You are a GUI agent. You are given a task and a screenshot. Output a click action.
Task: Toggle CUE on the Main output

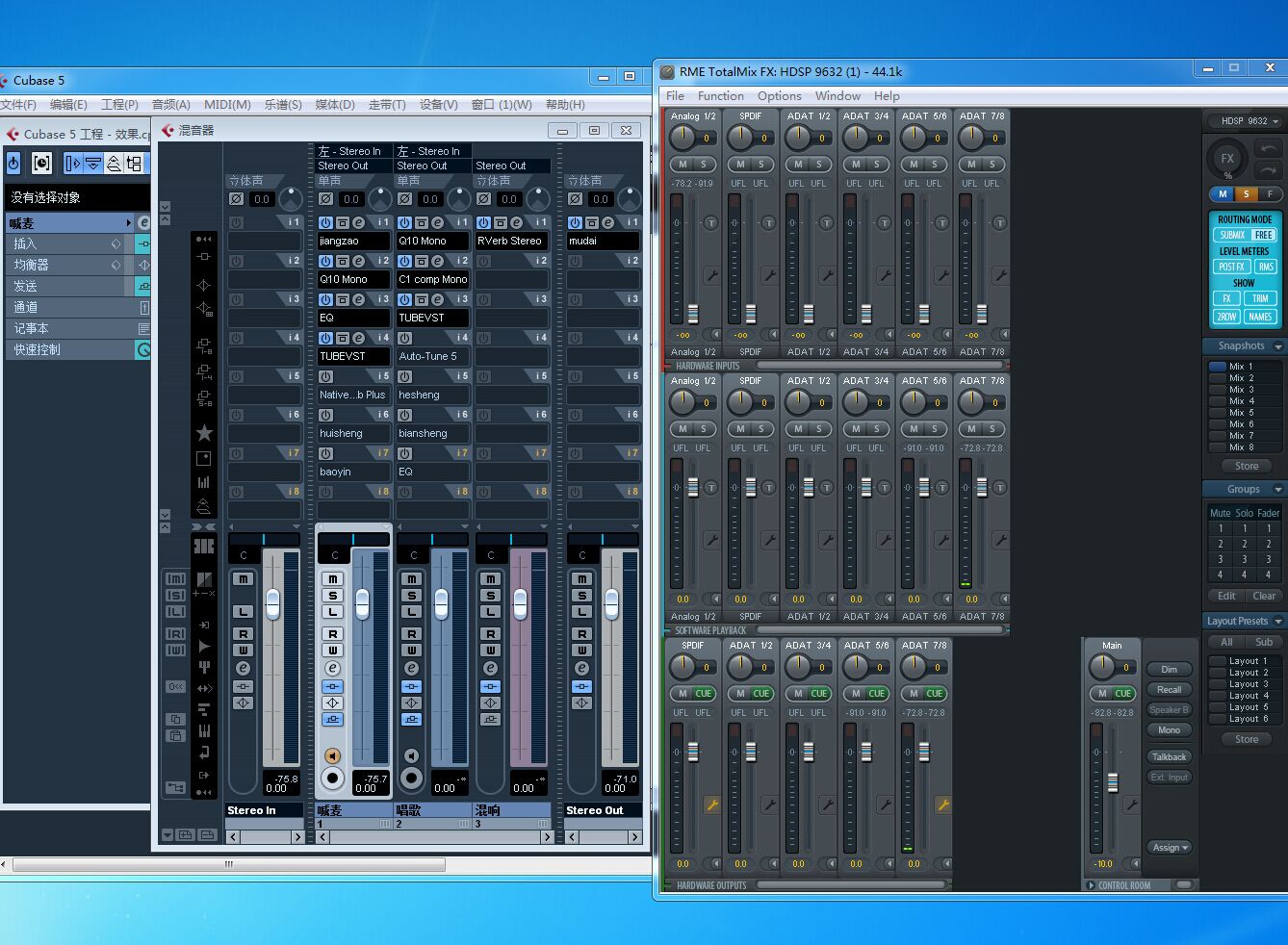(x=1122, y=693)
